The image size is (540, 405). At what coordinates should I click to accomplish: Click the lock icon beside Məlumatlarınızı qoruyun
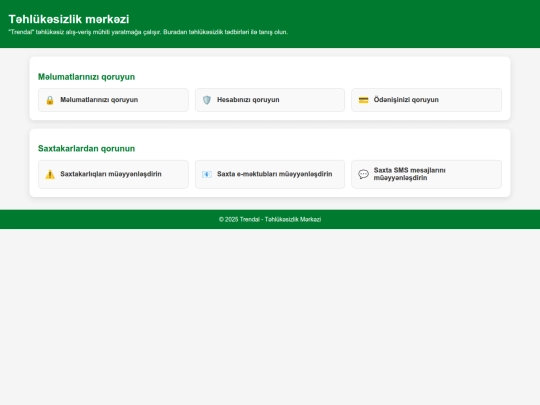(50, 100)
